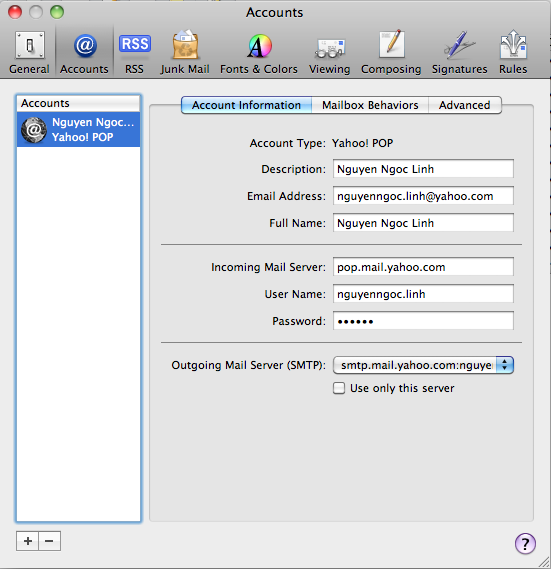Click the Accounts list column header
Screen dimensions: 551x569
78,103
